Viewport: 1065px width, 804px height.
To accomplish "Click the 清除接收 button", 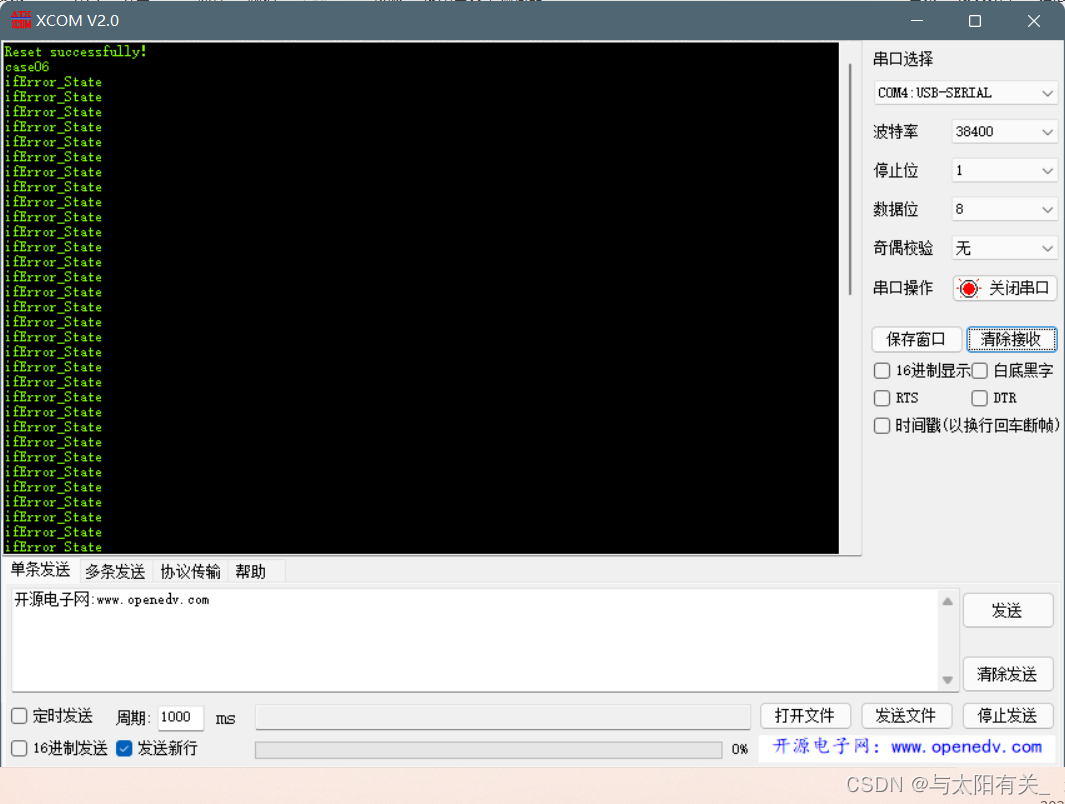I will [1011, 340].
